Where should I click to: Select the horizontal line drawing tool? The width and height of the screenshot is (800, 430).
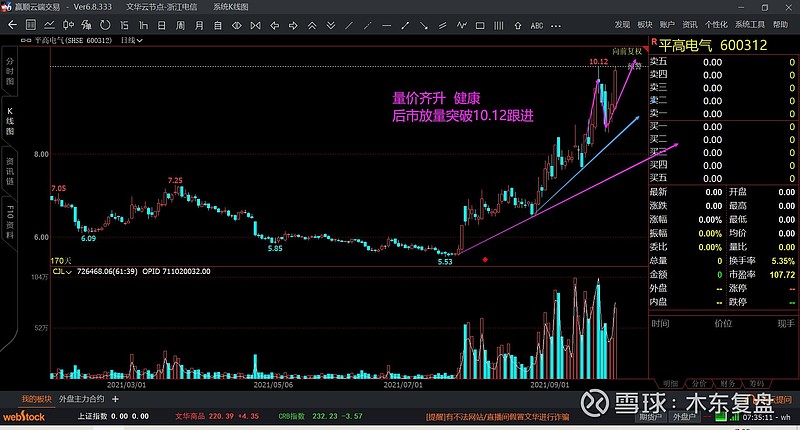(x=387, y=25)
